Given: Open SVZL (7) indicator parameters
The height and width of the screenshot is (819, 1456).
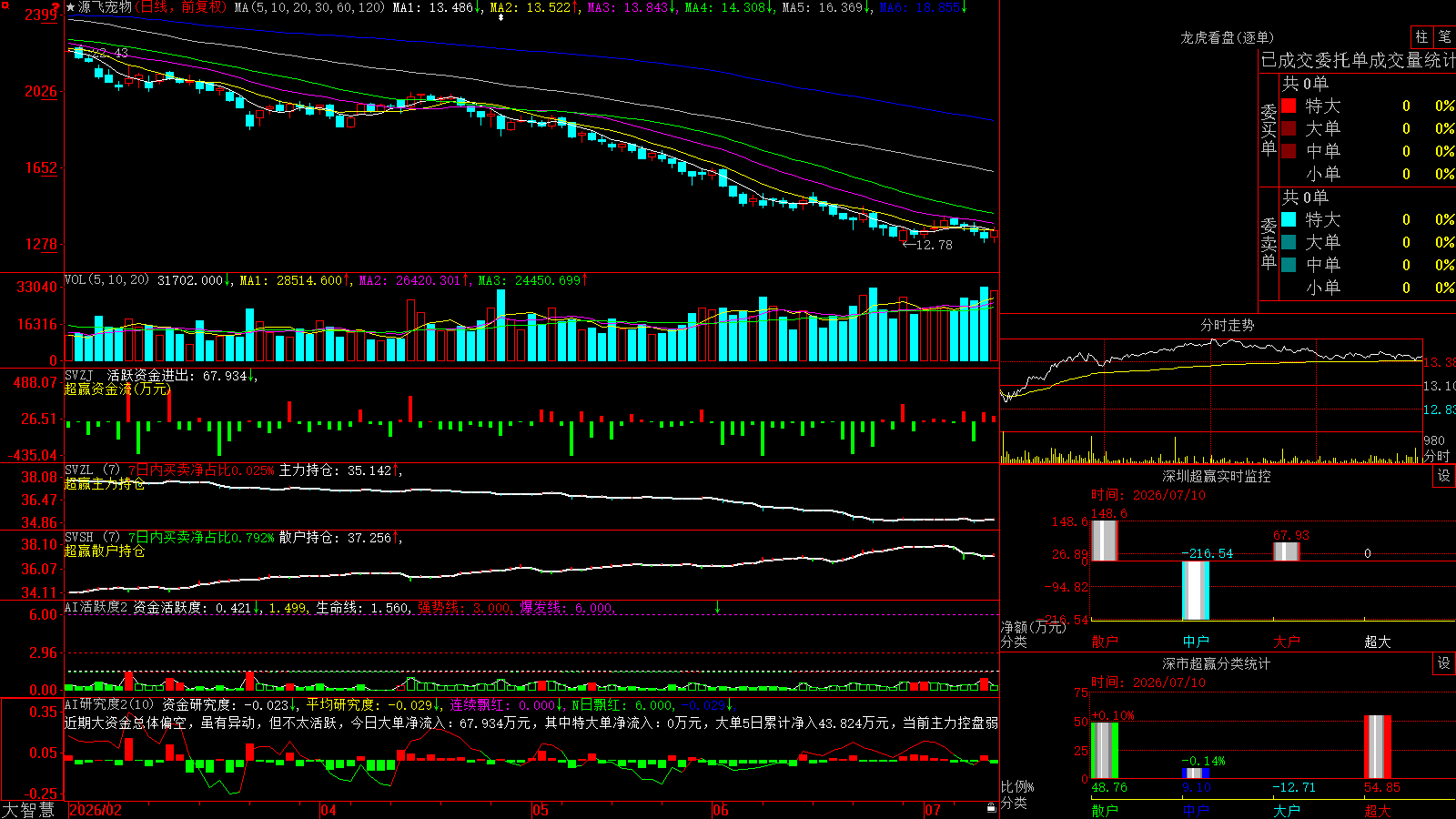Looking at the screenshot, I should tap(92, 470).
